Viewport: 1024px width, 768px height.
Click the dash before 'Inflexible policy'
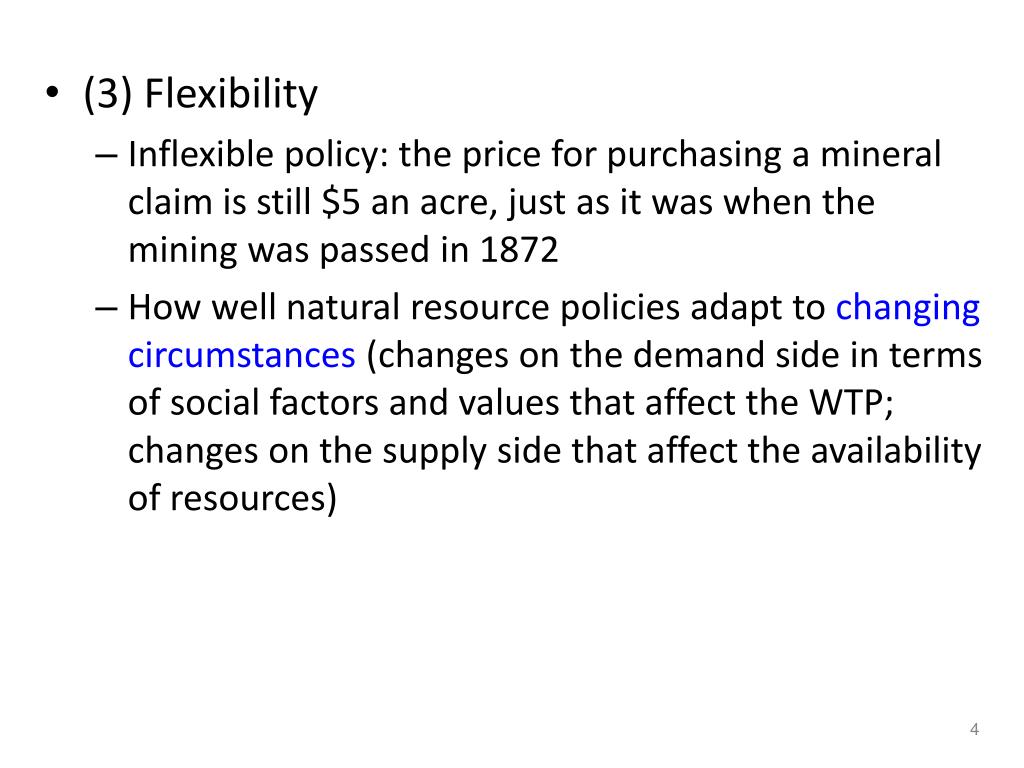pos(106,155)
